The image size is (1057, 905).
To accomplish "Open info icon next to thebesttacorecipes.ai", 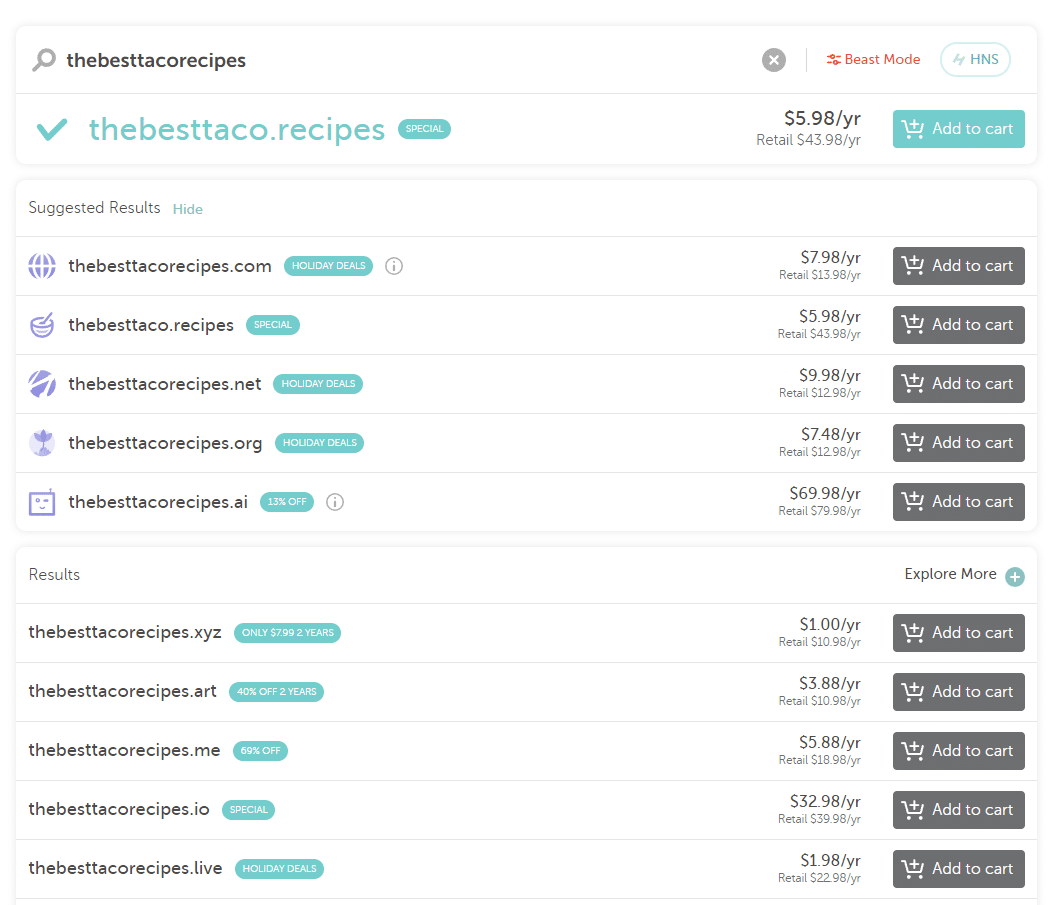I will pos(335,502).
